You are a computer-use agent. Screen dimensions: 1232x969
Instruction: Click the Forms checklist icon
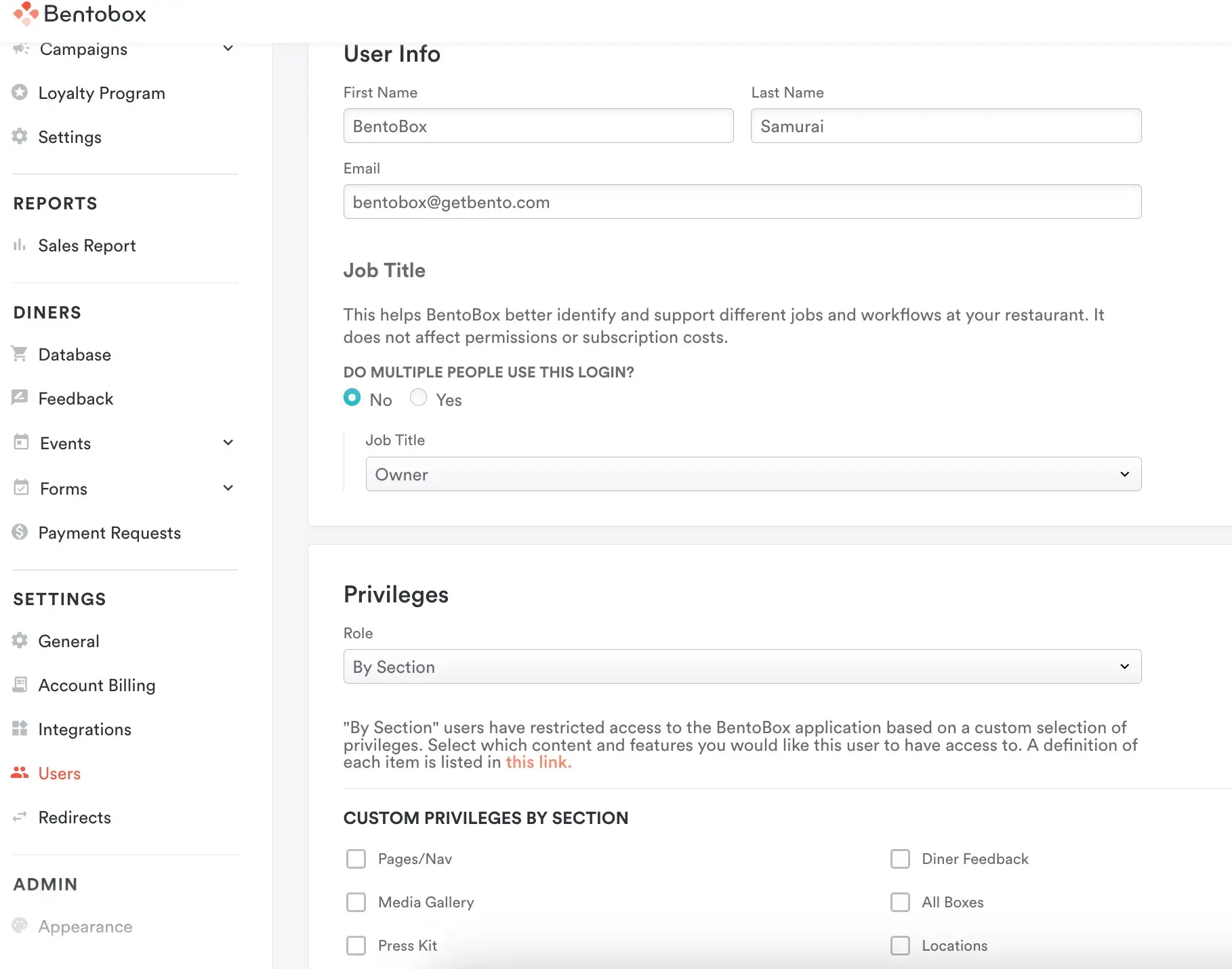pos(21,488)
